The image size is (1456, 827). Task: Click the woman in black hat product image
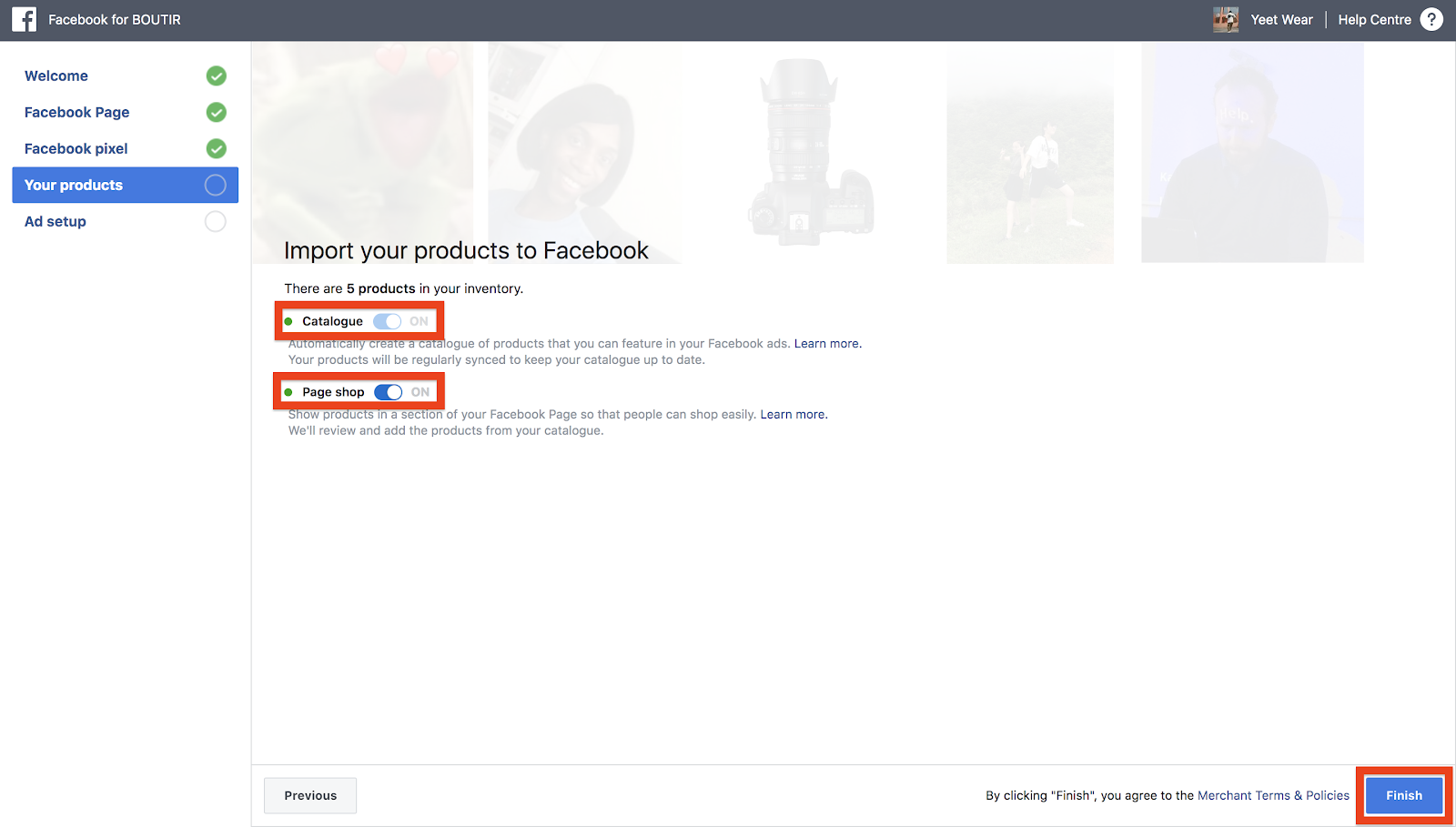(x=585, y=152)
